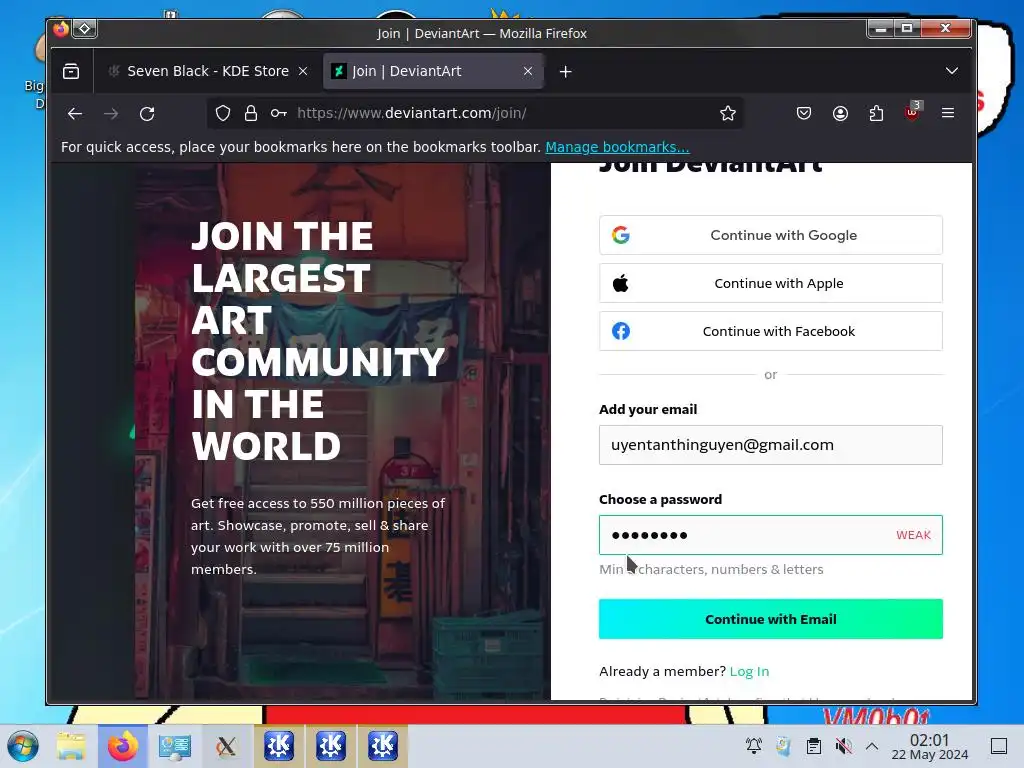
Task: Expand the list all tabs chevron
Action: 952,71
